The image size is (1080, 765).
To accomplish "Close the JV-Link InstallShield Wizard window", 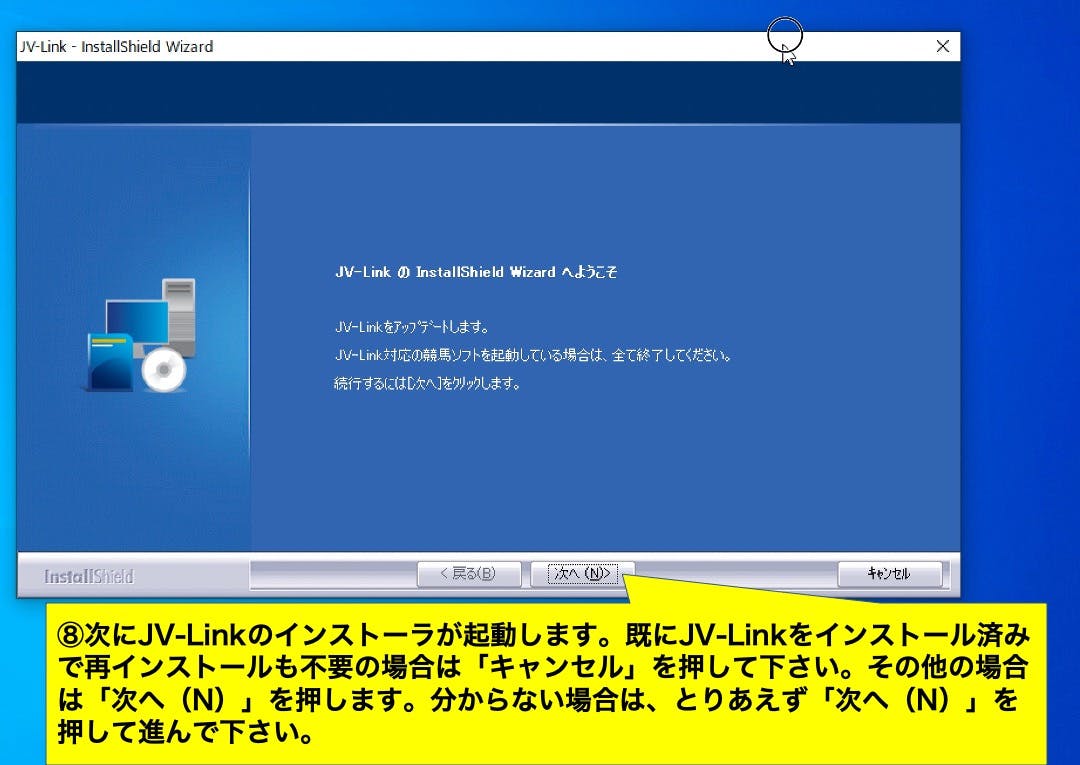I will tap(943, 46).
